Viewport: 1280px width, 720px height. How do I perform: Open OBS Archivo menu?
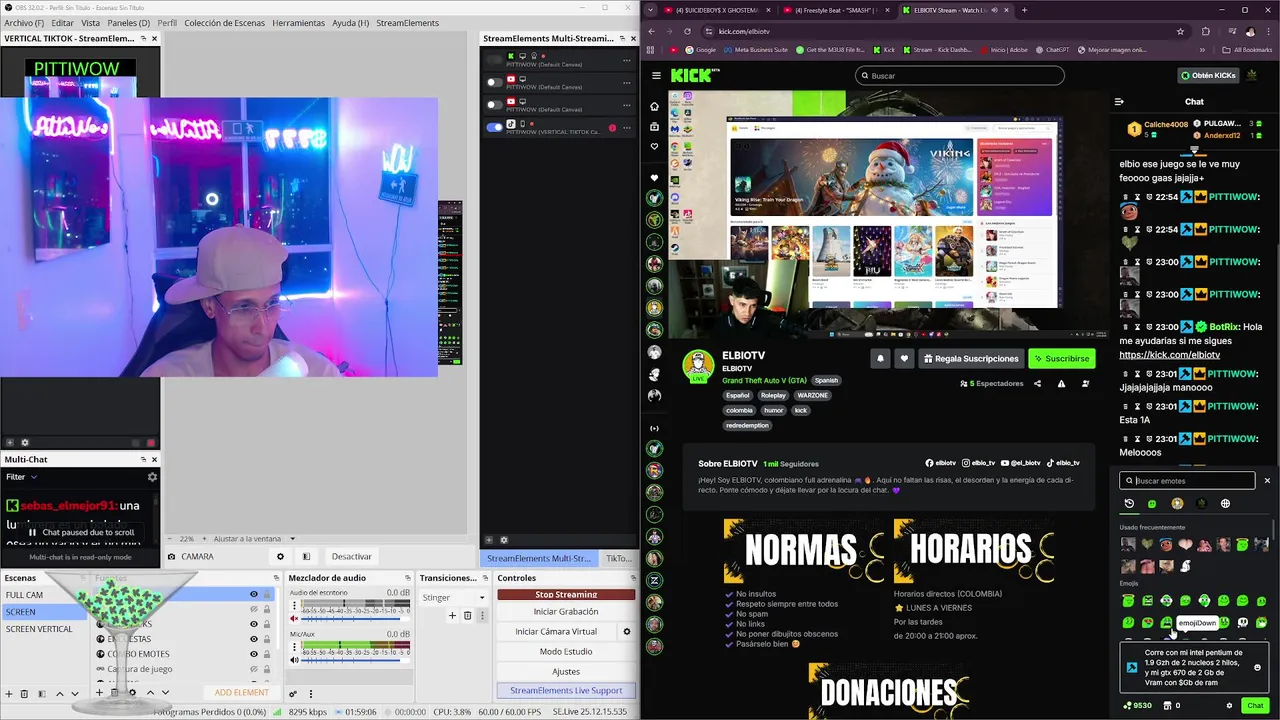(24, 23)
